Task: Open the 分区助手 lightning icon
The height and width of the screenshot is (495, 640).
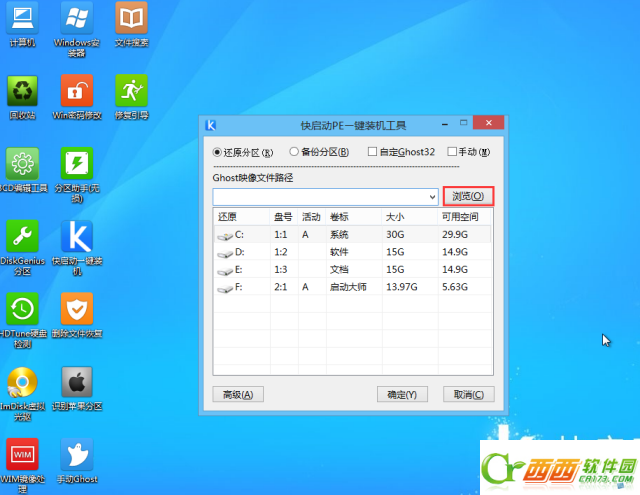Action: [77, 164]
